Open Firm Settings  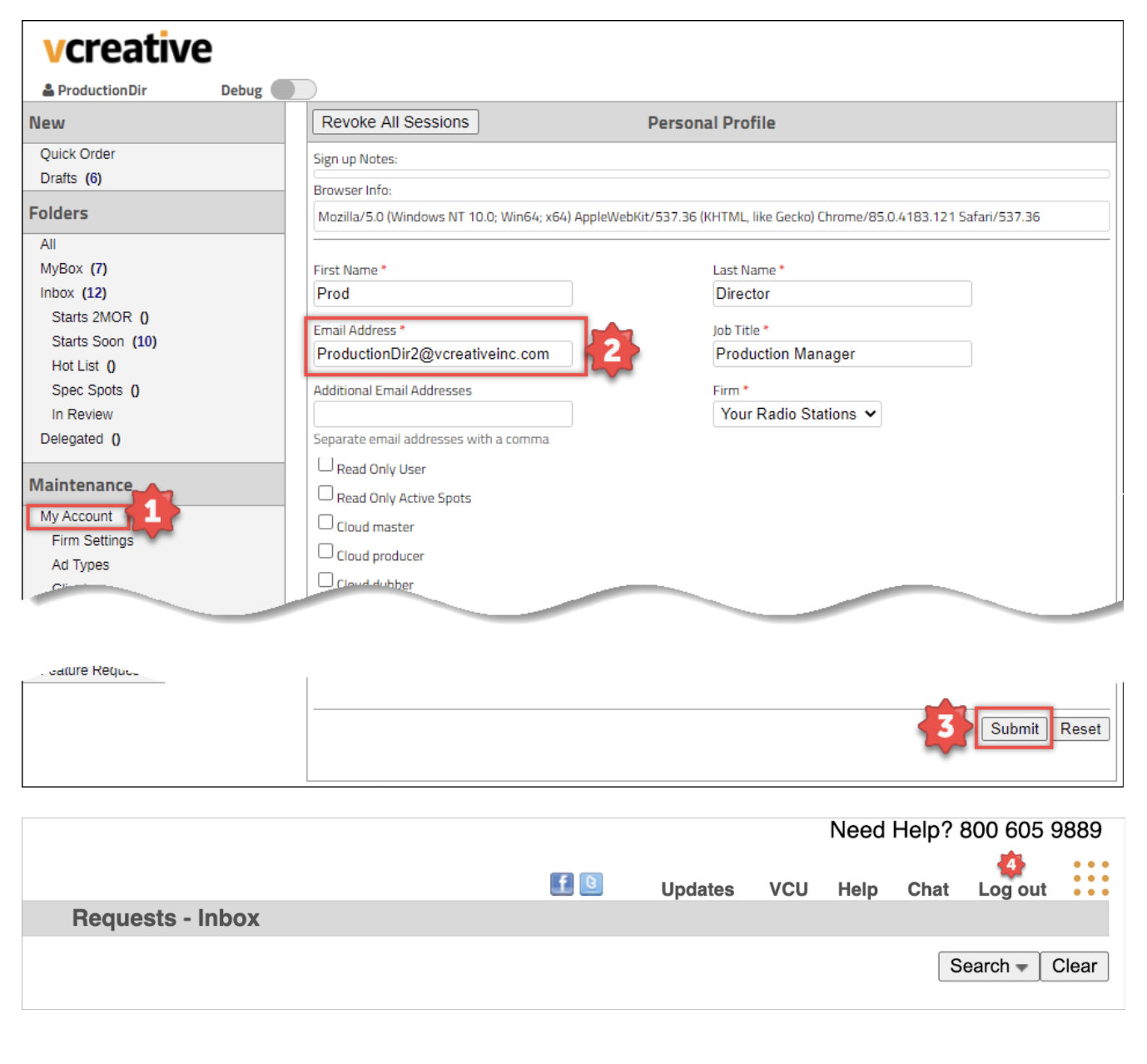coord(92,540)
